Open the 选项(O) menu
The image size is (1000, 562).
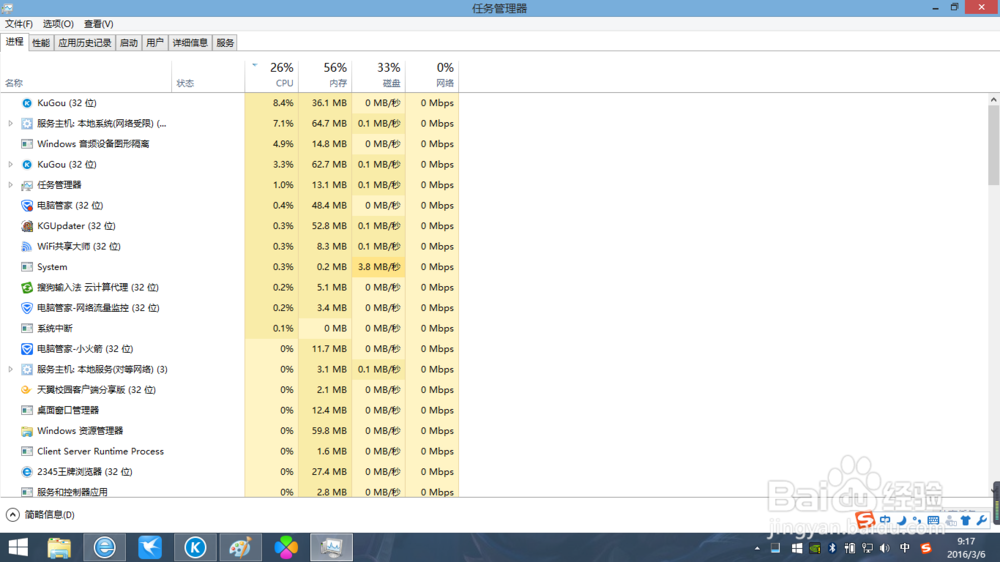[58, 24]
